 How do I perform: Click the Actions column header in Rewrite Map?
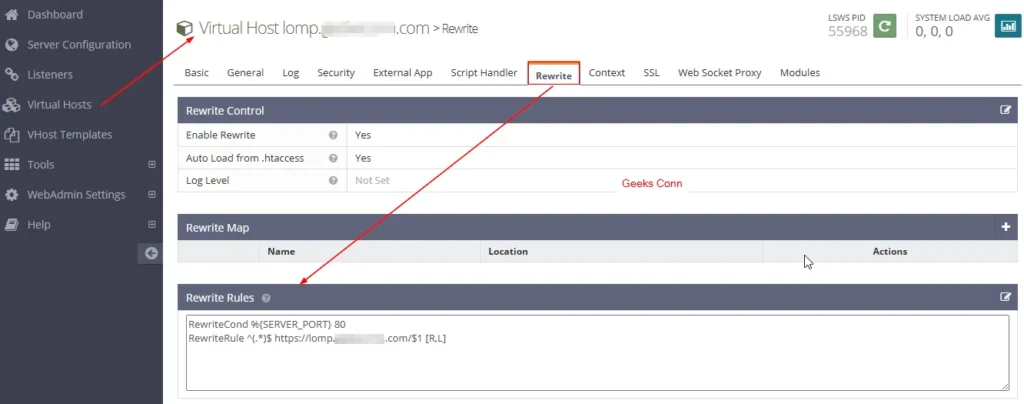tap(889, 251)
